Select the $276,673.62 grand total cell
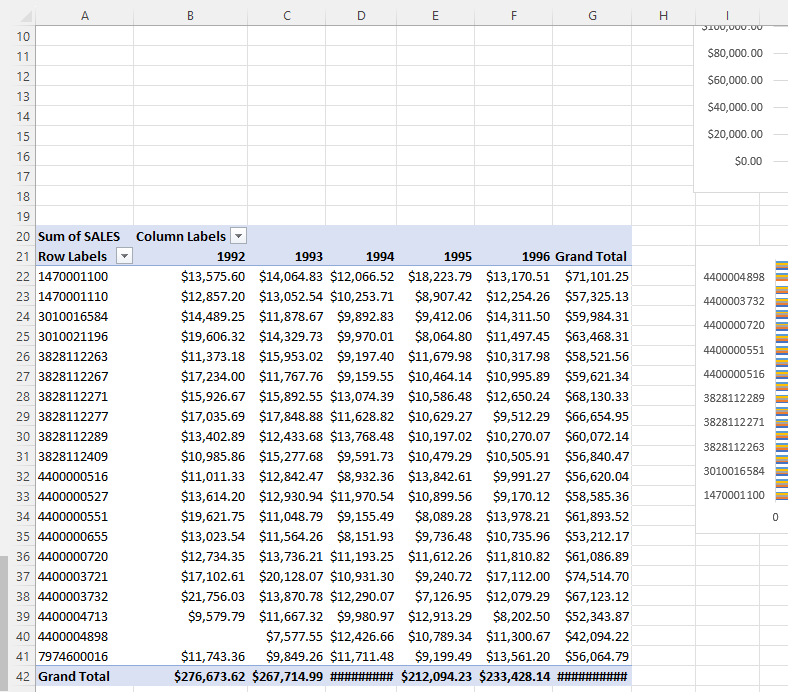Screen dimensions: 788x692 211,677
